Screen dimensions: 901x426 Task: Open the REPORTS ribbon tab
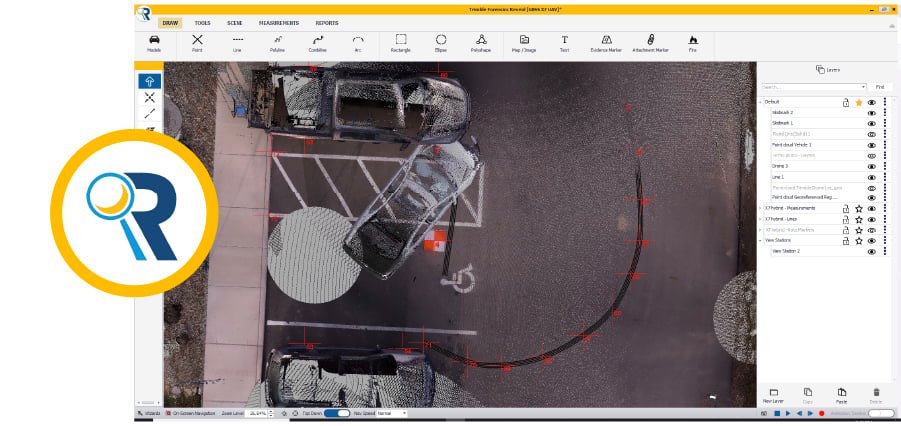click(327, 23)
